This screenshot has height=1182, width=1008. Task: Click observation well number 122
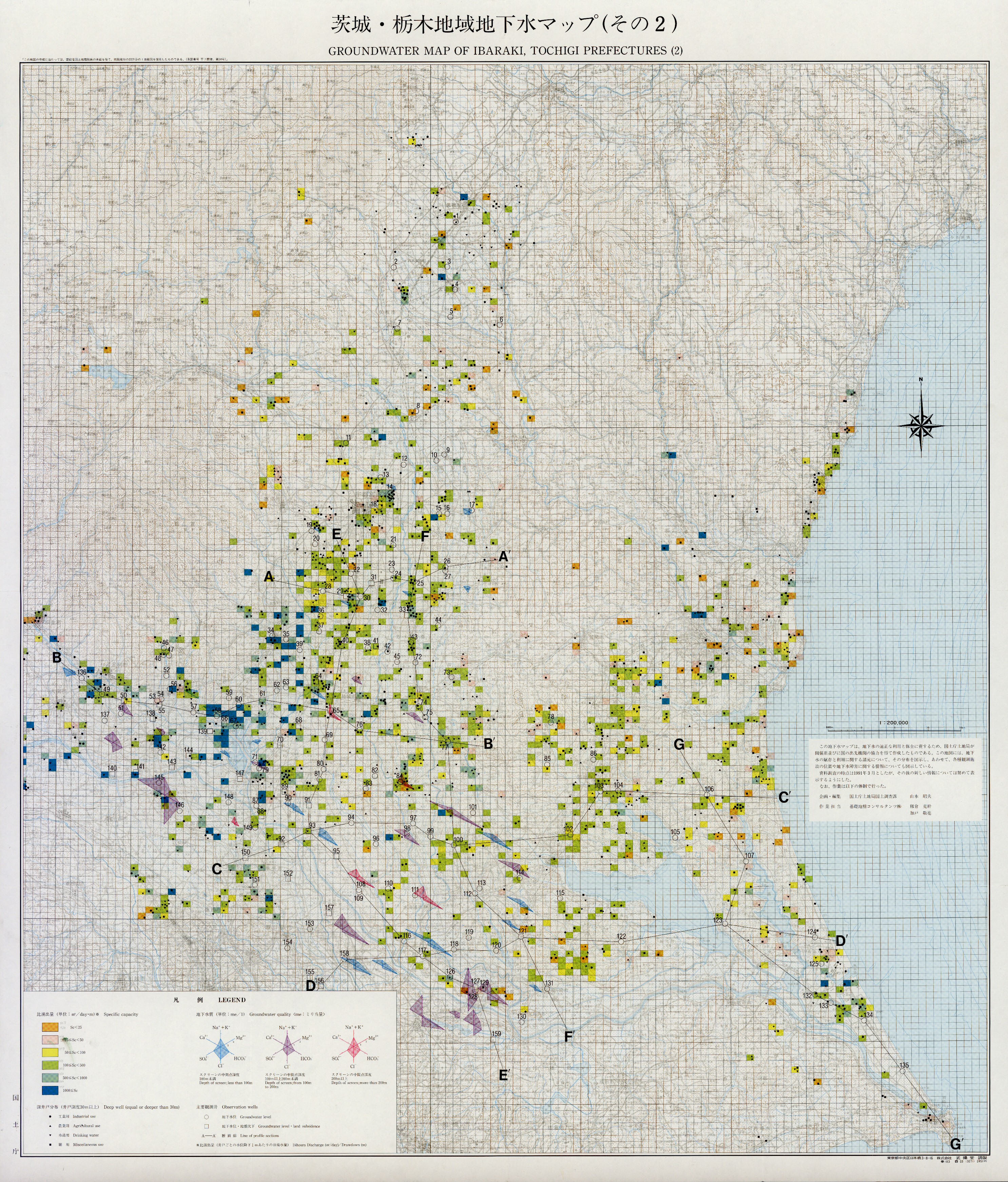(621, 936)
